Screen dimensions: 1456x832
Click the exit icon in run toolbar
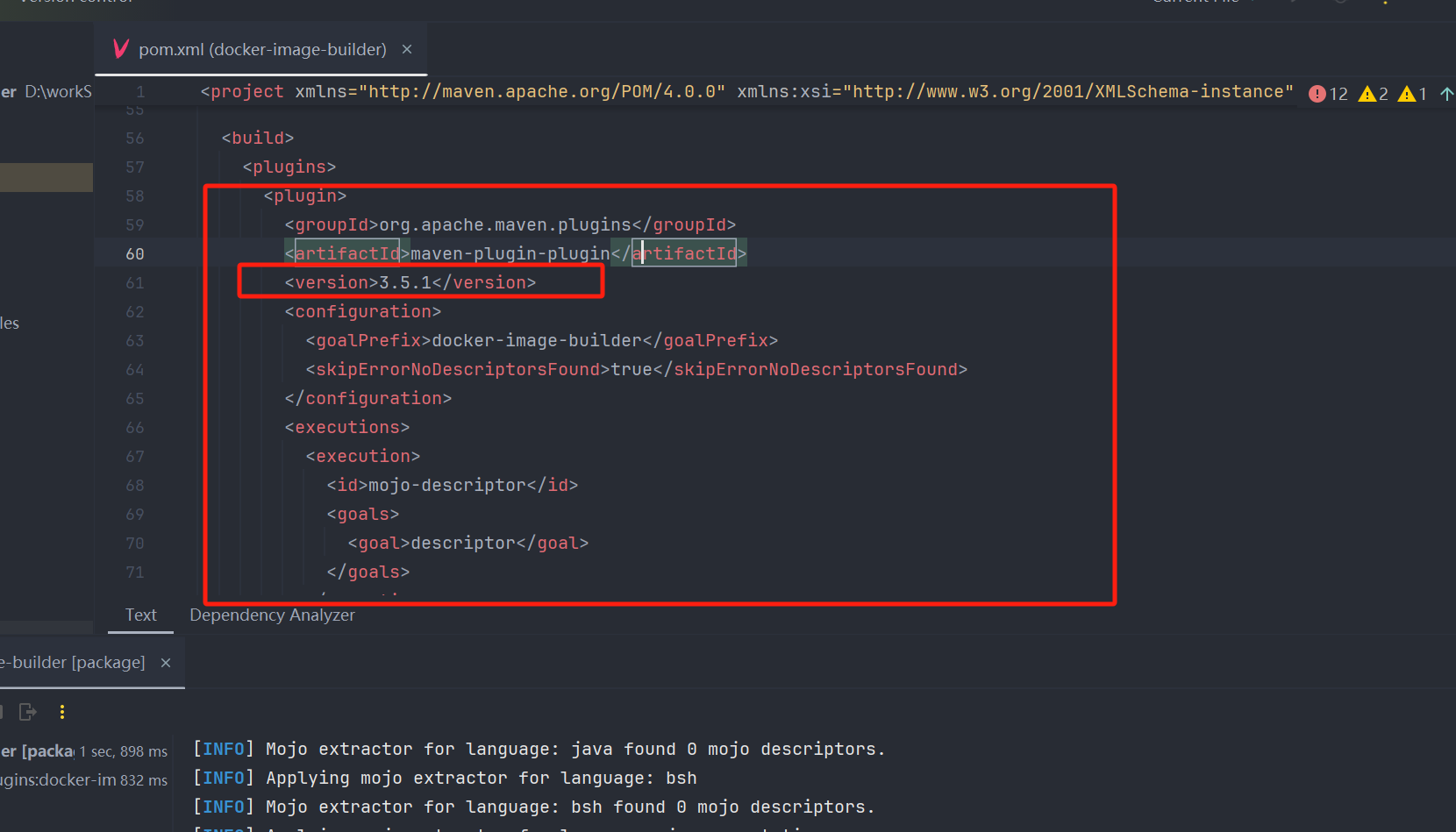coord(28,712)
